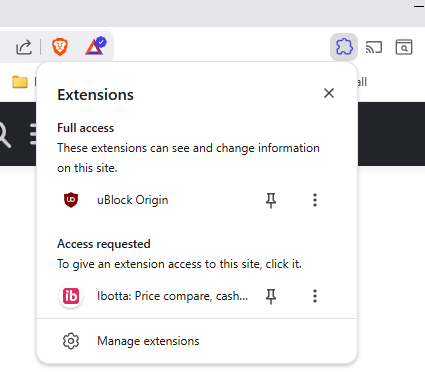
Task: Open the yellow bookmarks folder
Action: pyautogui.click(x=20, y=82)
